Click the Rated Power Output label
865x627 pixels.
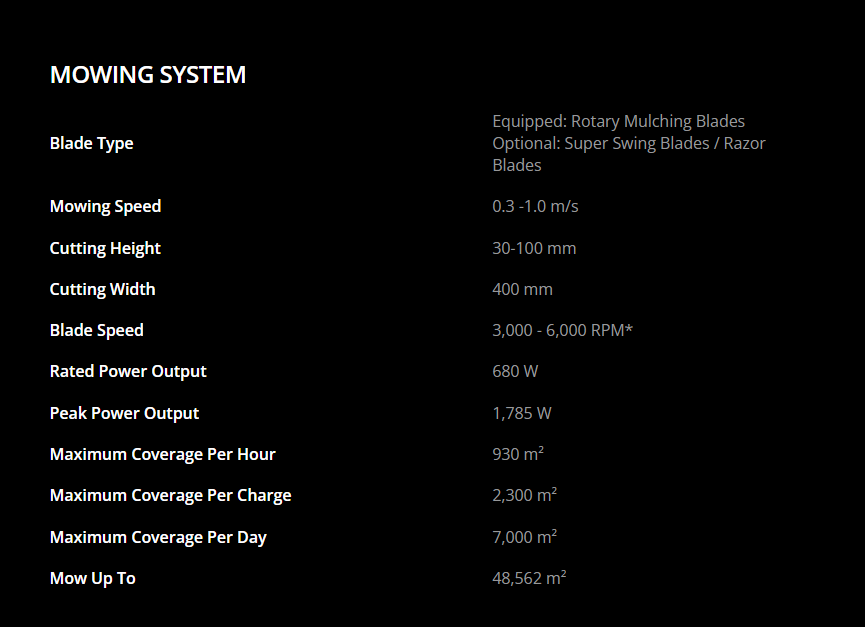pyautogui.click(x=128, y=371)
